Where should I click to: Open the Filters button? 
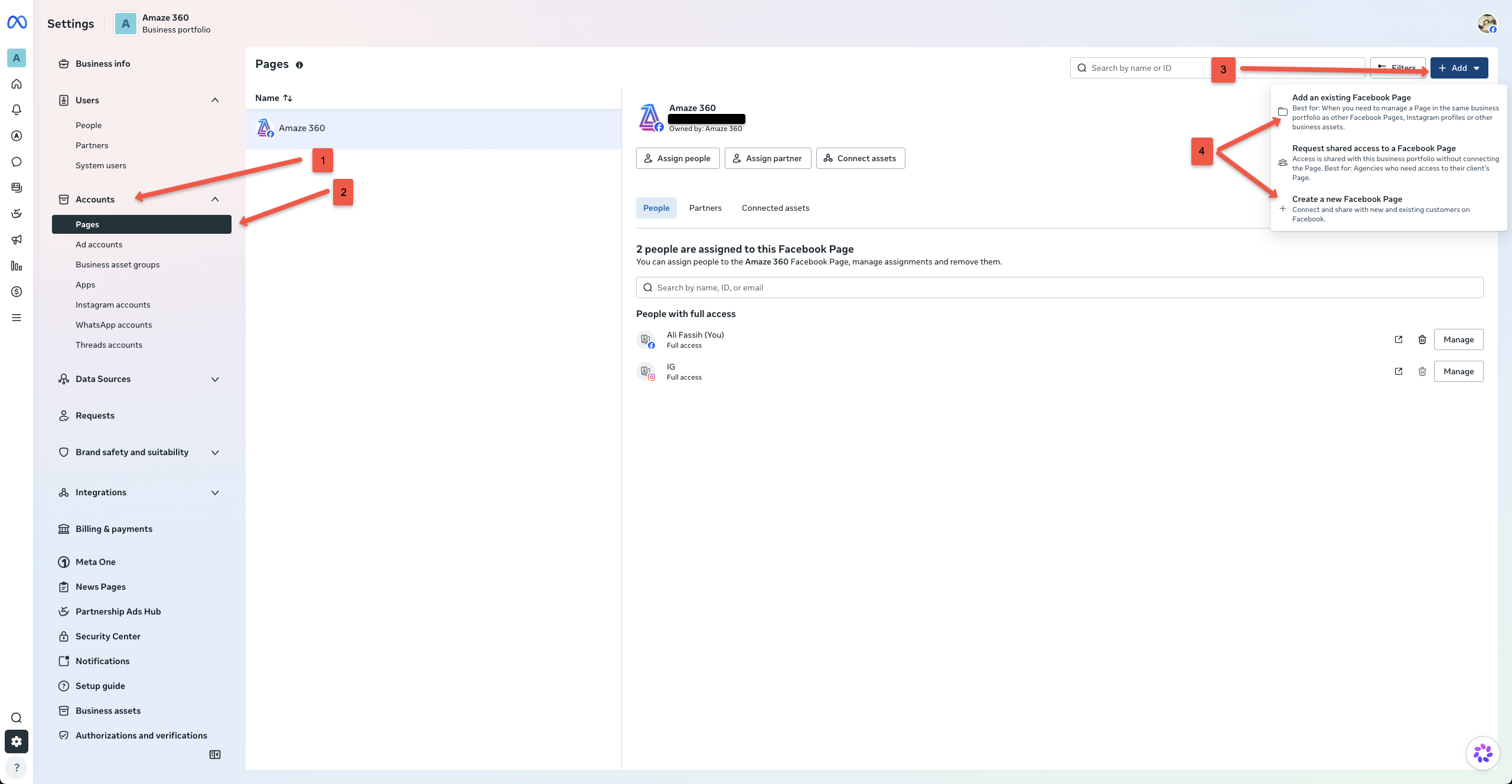[1397, 68]
